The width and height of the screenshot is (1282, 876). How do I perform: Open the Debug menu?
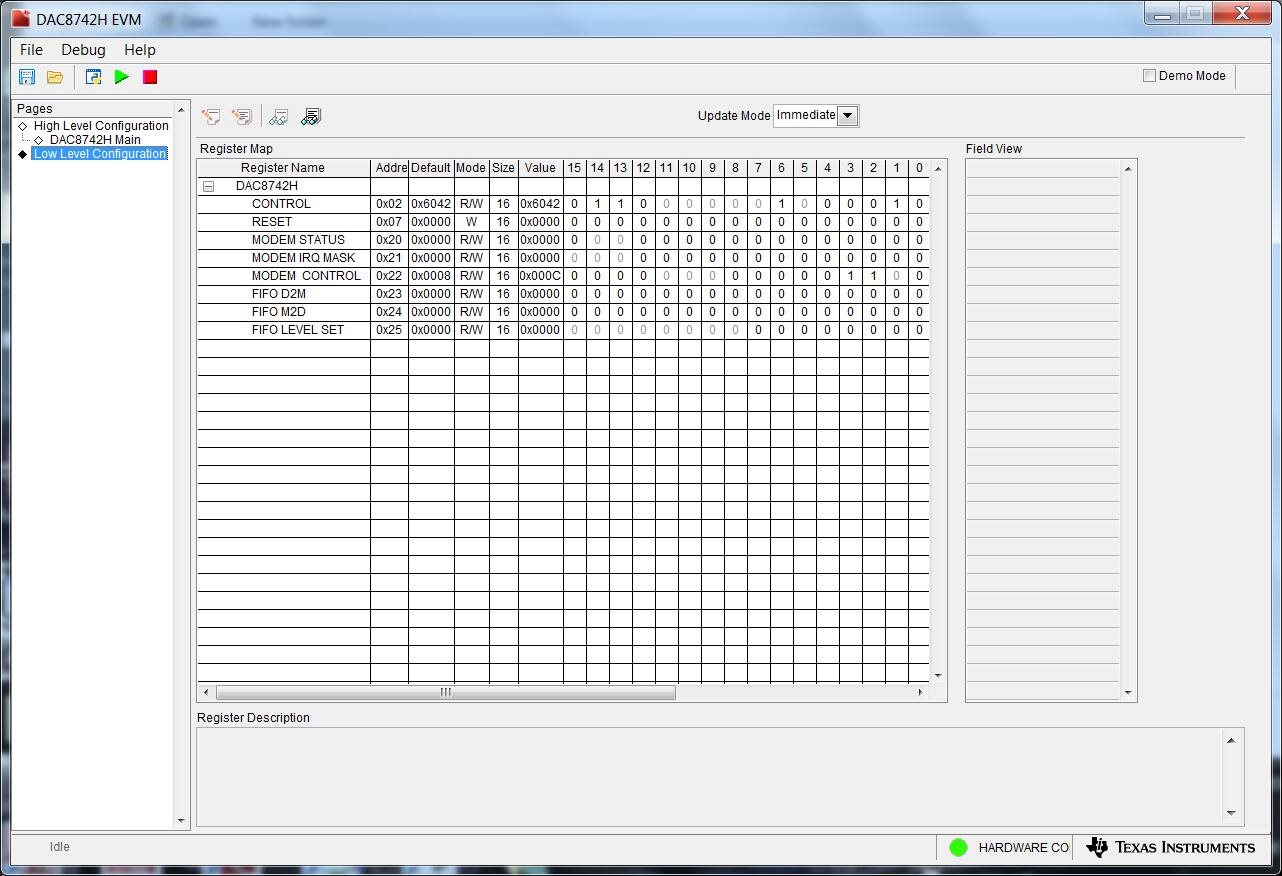point(83,50)
